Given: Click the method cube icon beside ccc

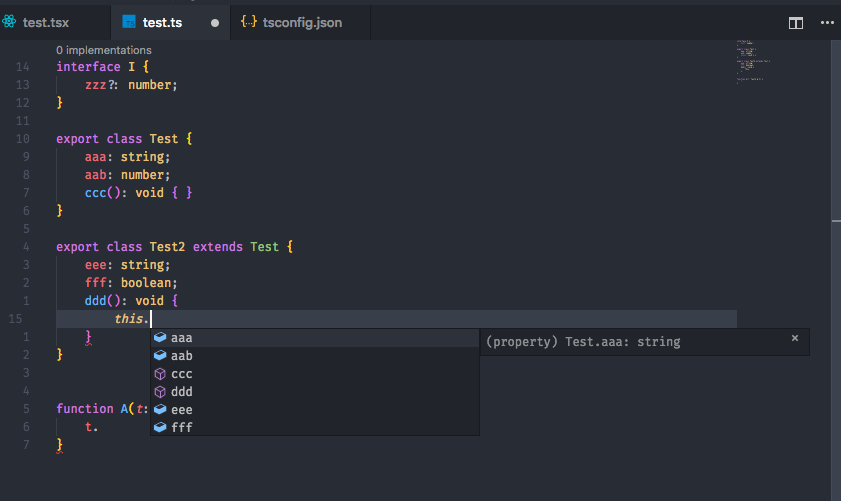Looking at the screenshot, I should [x=160, y=374].
